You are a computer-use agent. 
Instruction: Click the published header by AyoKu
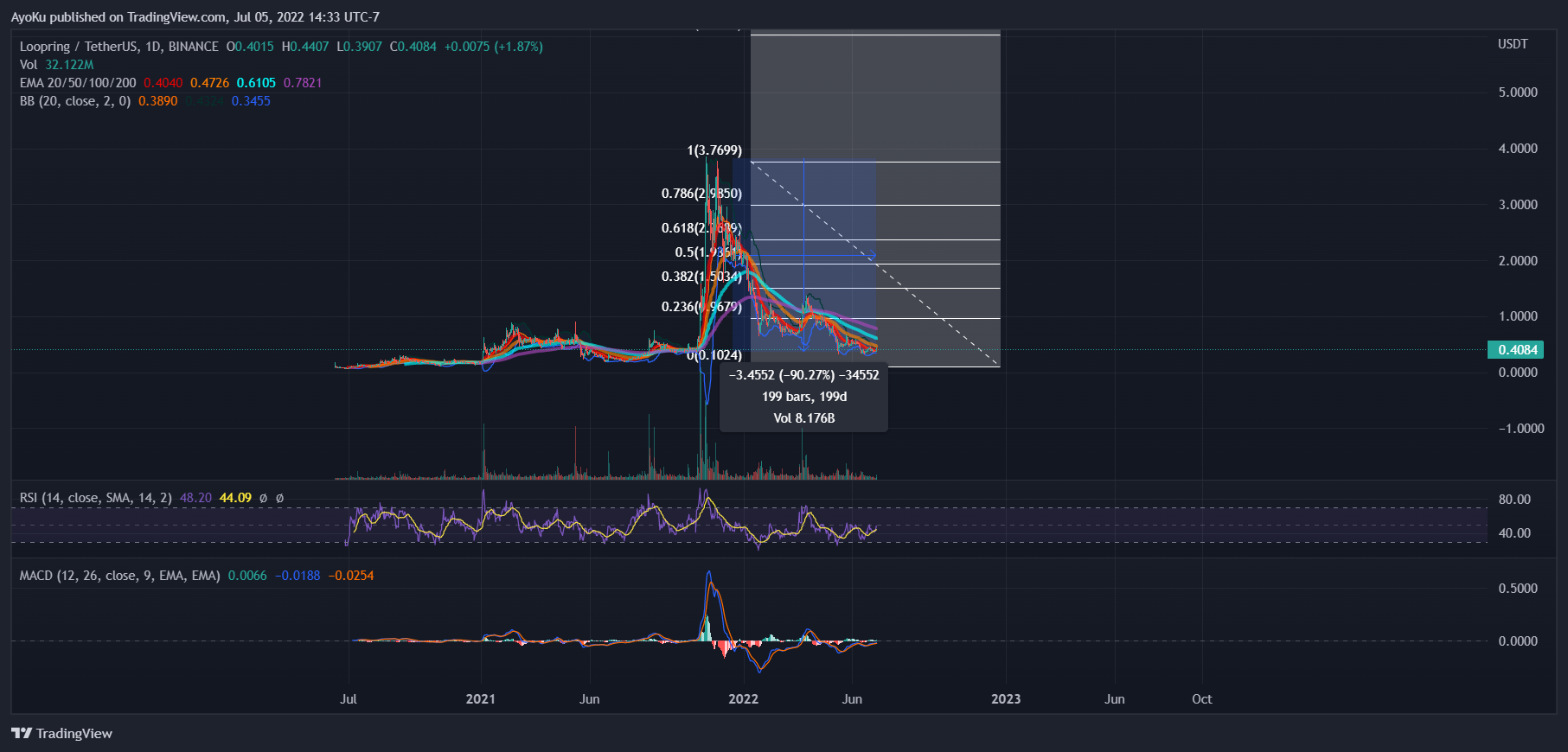(x=195, y=17)
